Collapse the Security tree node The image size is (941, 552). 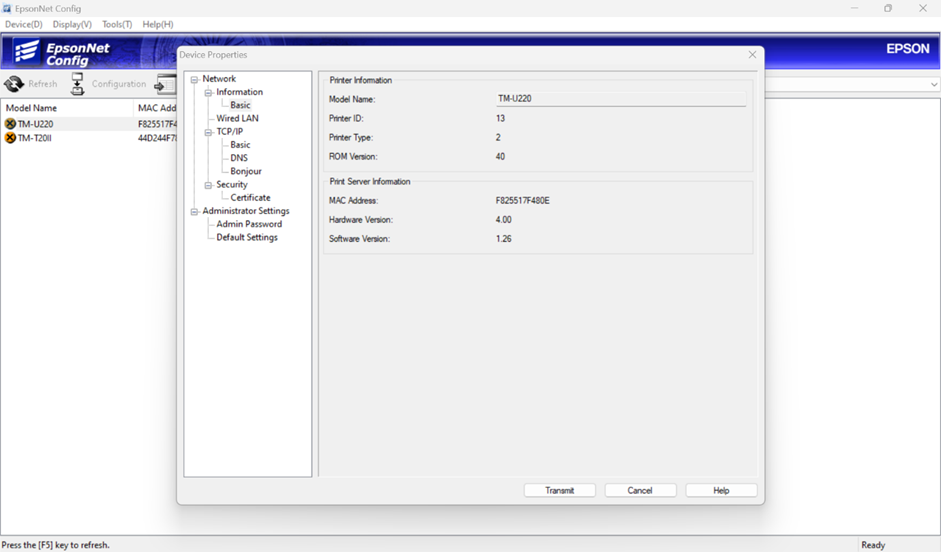[x=208, y=185]
